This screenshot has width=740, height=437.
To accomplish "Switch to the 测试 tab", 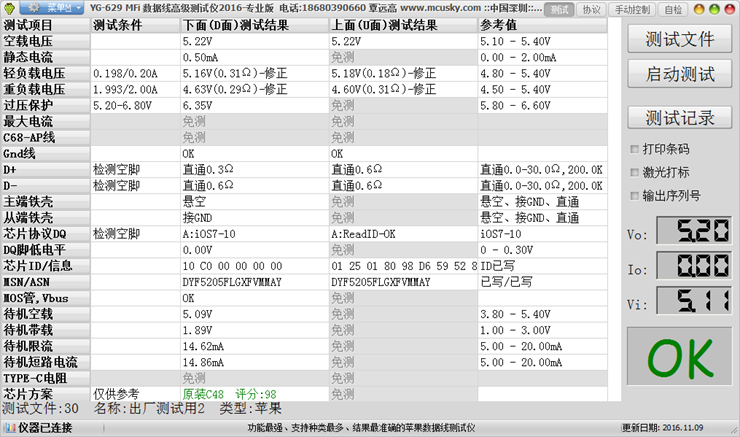I will point(560,9).
